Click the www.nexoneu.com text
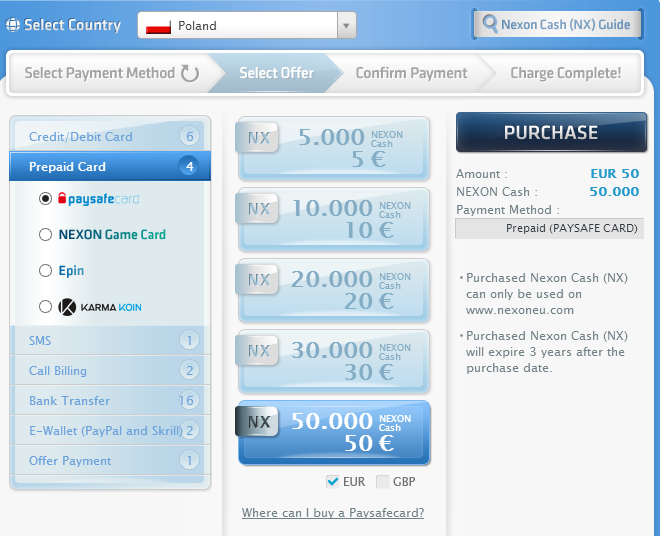The width and height of the screenshot is (660, 536). pos(520,310)
